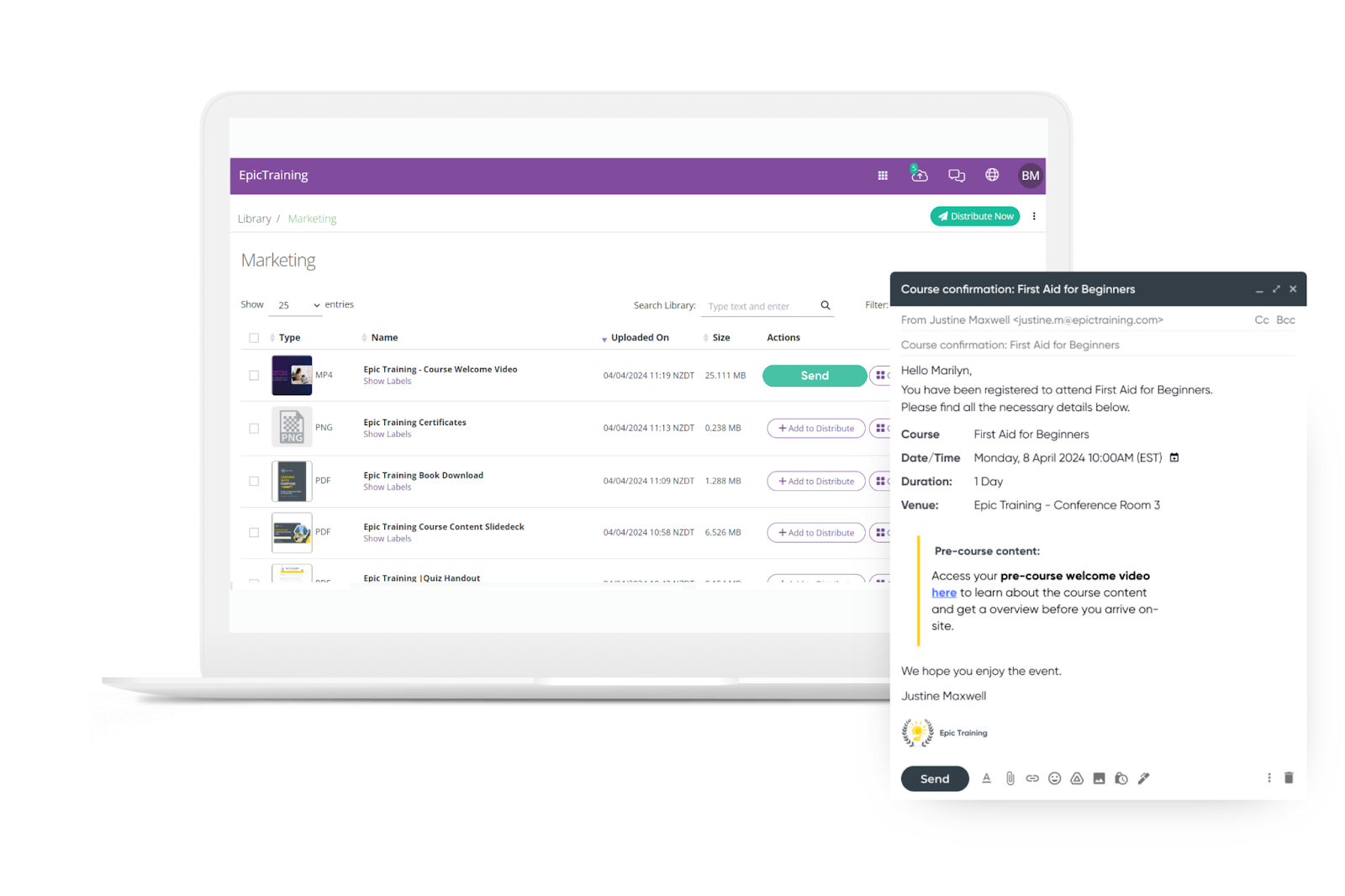Open more options dots in email composer
Screen dimensions: 1345x896
[1269, 777]
